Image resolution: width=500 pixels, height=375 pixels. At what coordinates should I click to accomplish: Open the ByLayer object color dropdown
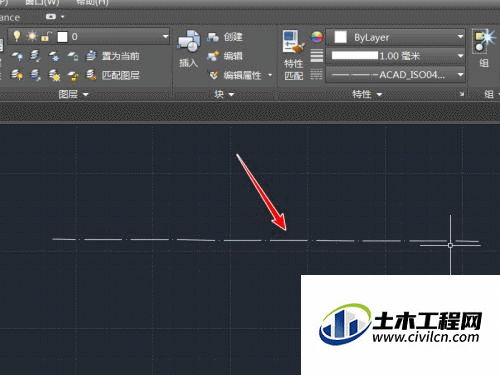click(x=460, y=37)
